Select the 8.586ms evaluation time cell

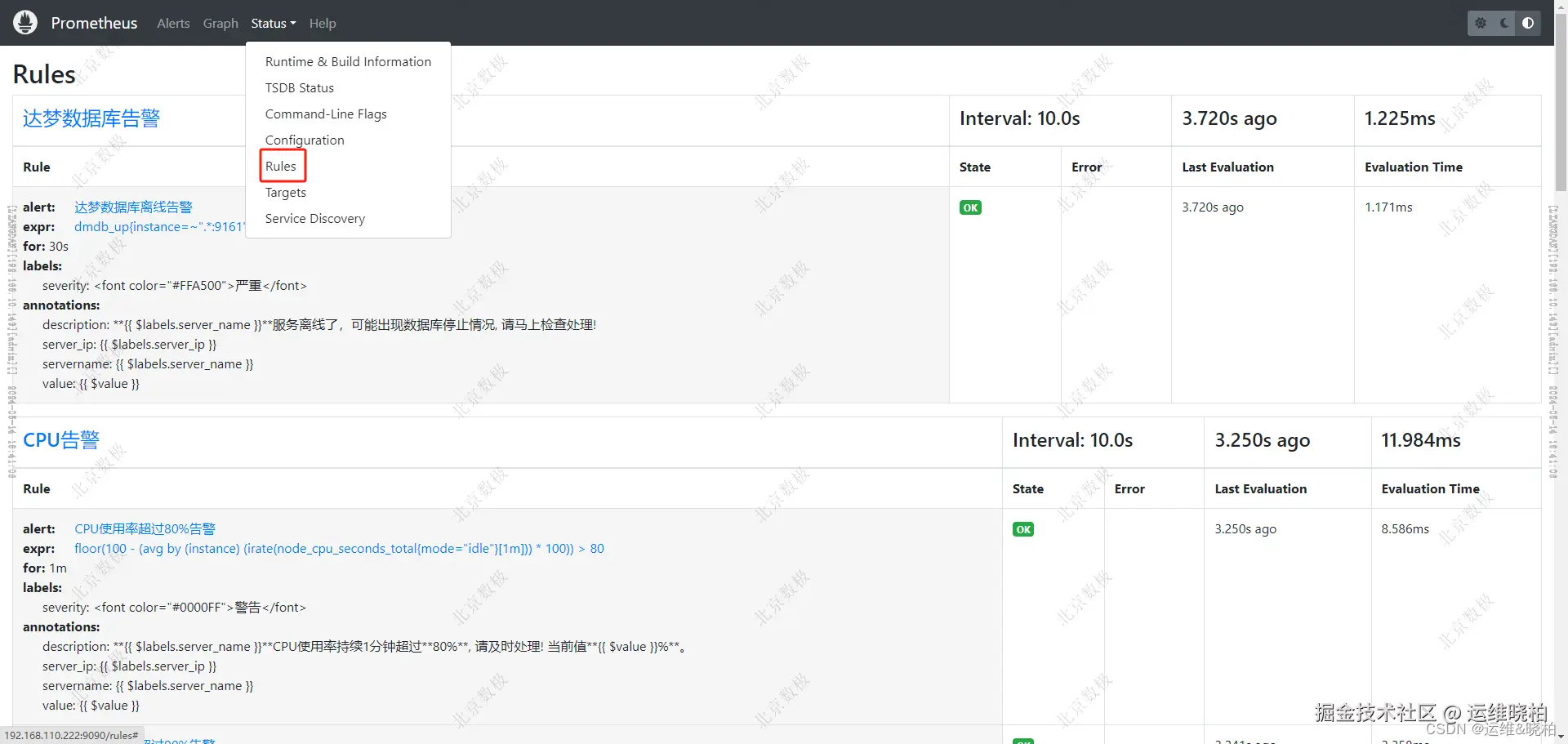(x=1405, y=529)
